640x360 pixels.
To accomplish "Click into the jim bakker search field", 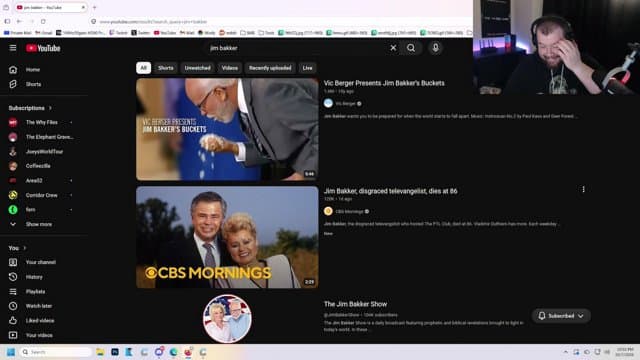I will click(x=296, y=48).
